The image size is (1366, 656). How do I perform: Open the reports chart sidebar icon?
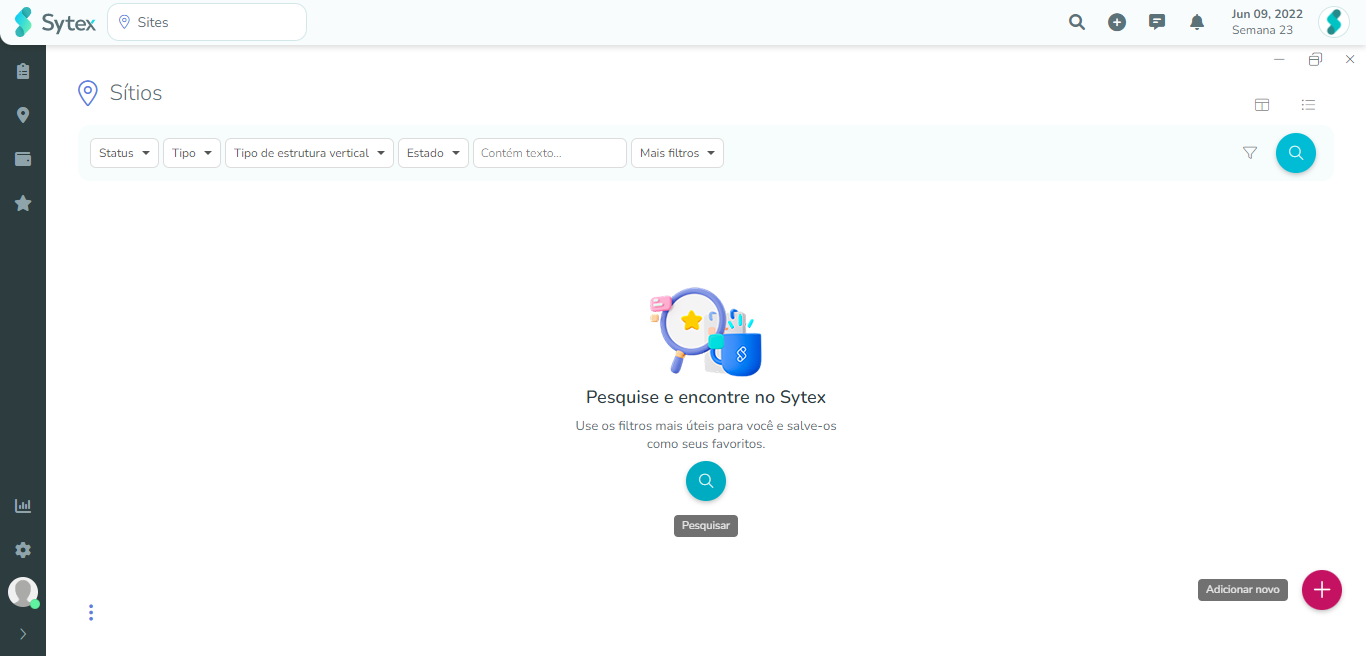pos(23,506)
